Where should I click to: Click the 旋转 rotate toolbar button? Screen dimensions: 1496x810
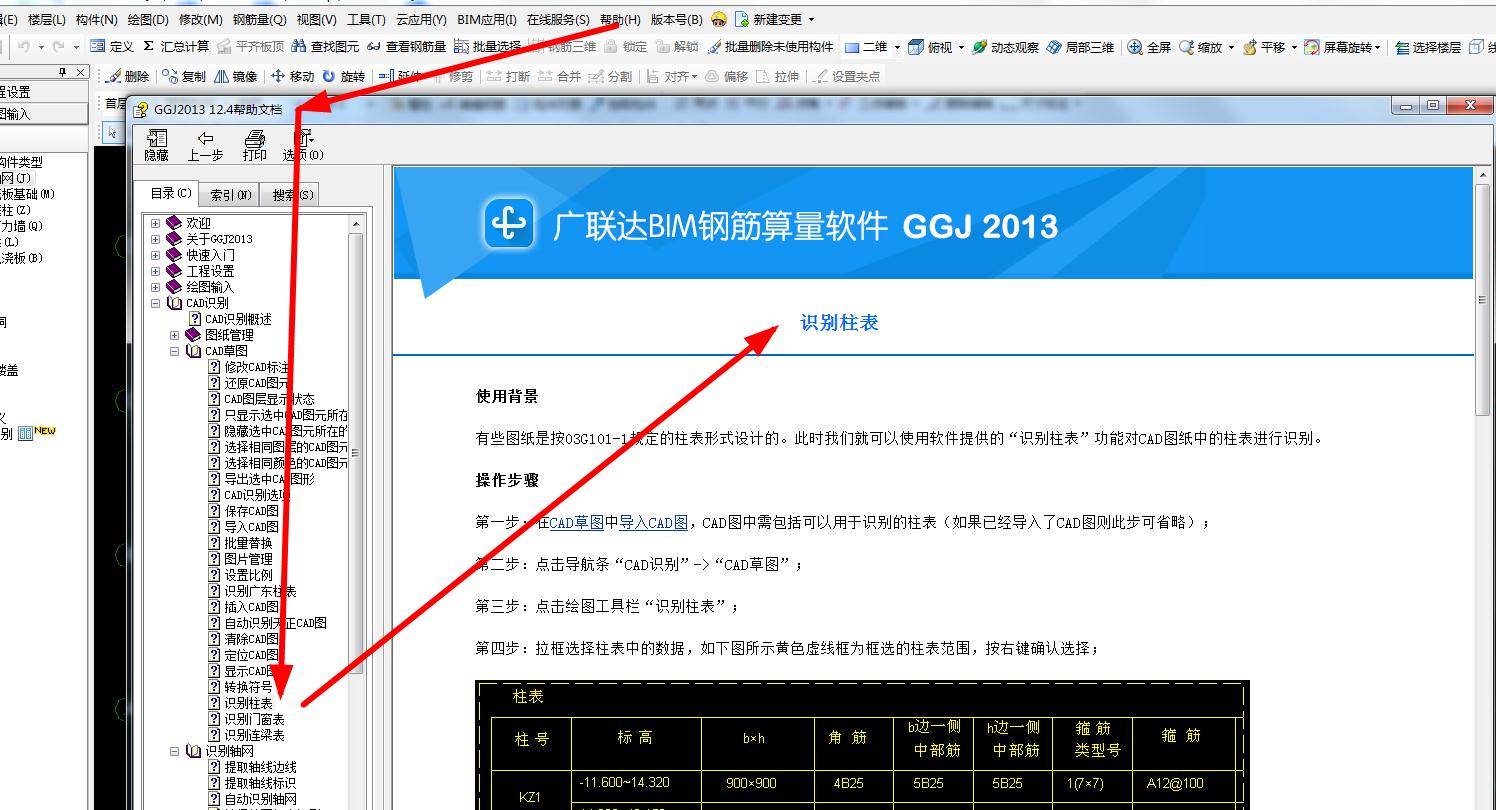pos(343,76)
